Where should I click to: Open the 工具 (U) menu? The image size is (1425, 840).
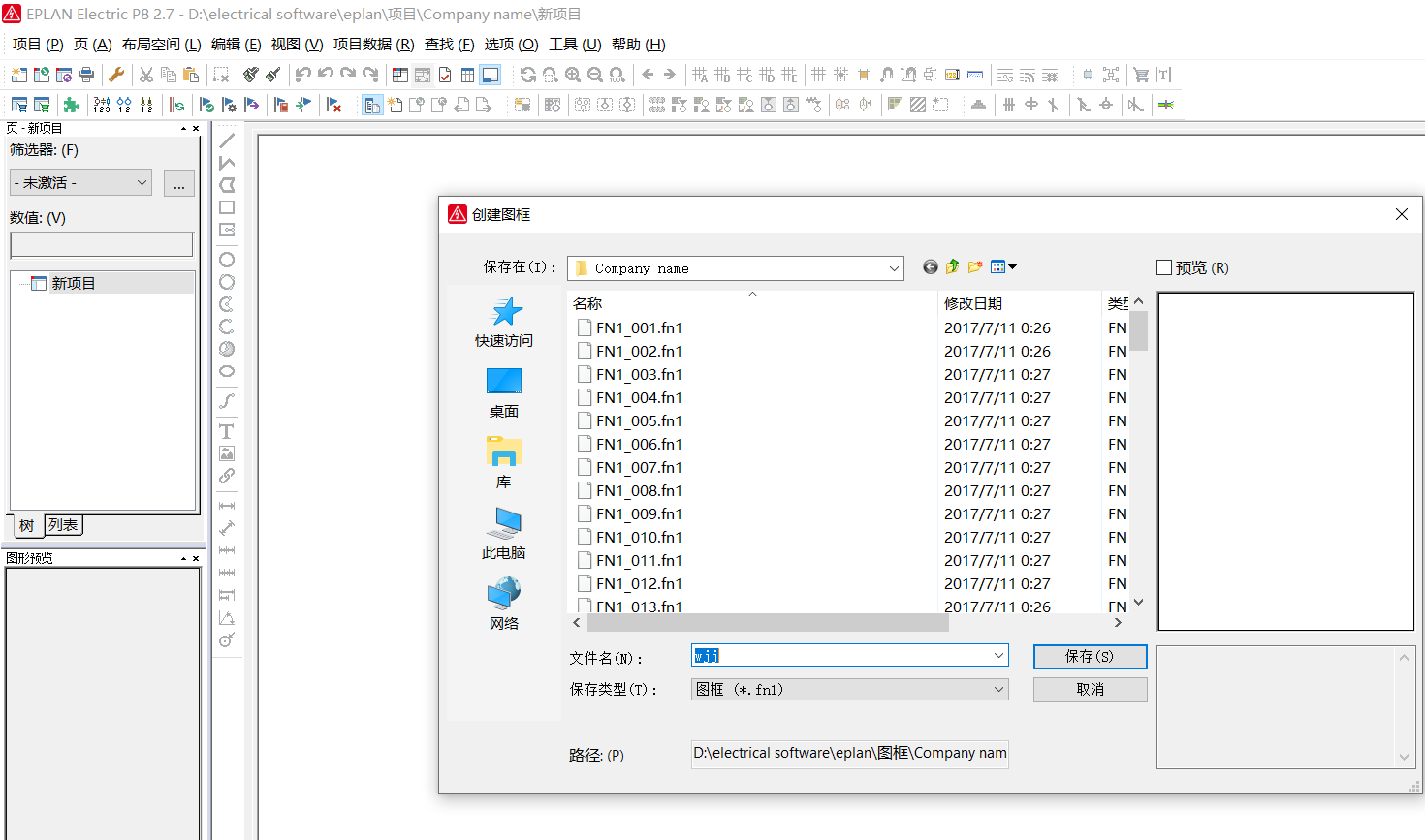(575, 45)
